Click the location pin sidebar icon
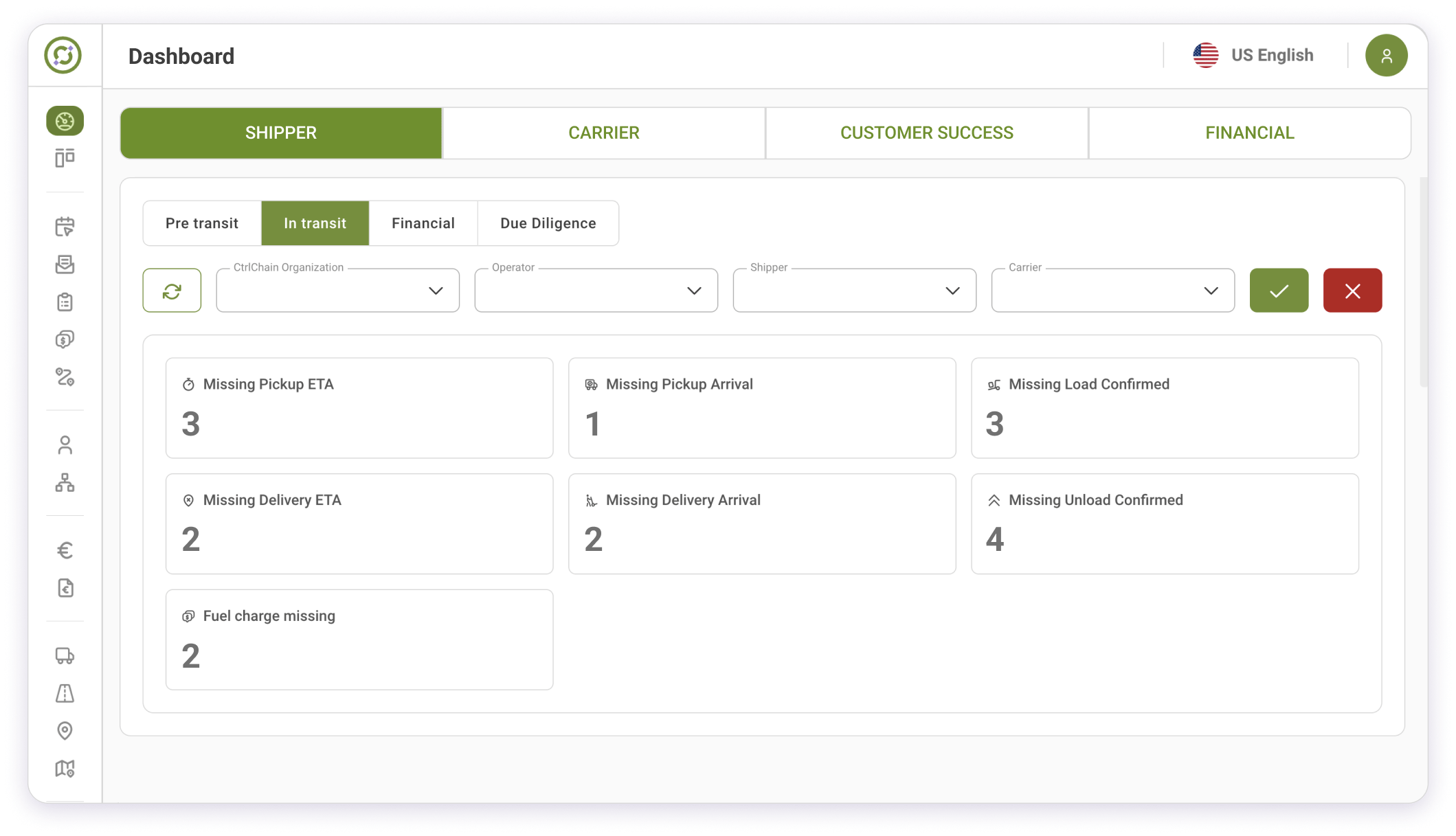Image resolution: width=1456 pixels, height=836 pixels. (x=65, y=730)
